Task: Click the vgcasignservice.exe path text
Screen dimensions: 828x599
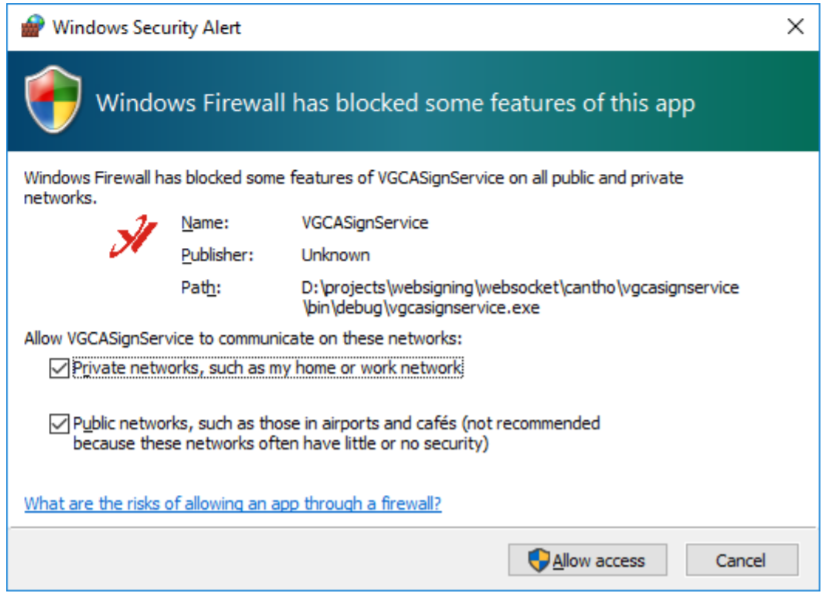Action: pos(520,297)
